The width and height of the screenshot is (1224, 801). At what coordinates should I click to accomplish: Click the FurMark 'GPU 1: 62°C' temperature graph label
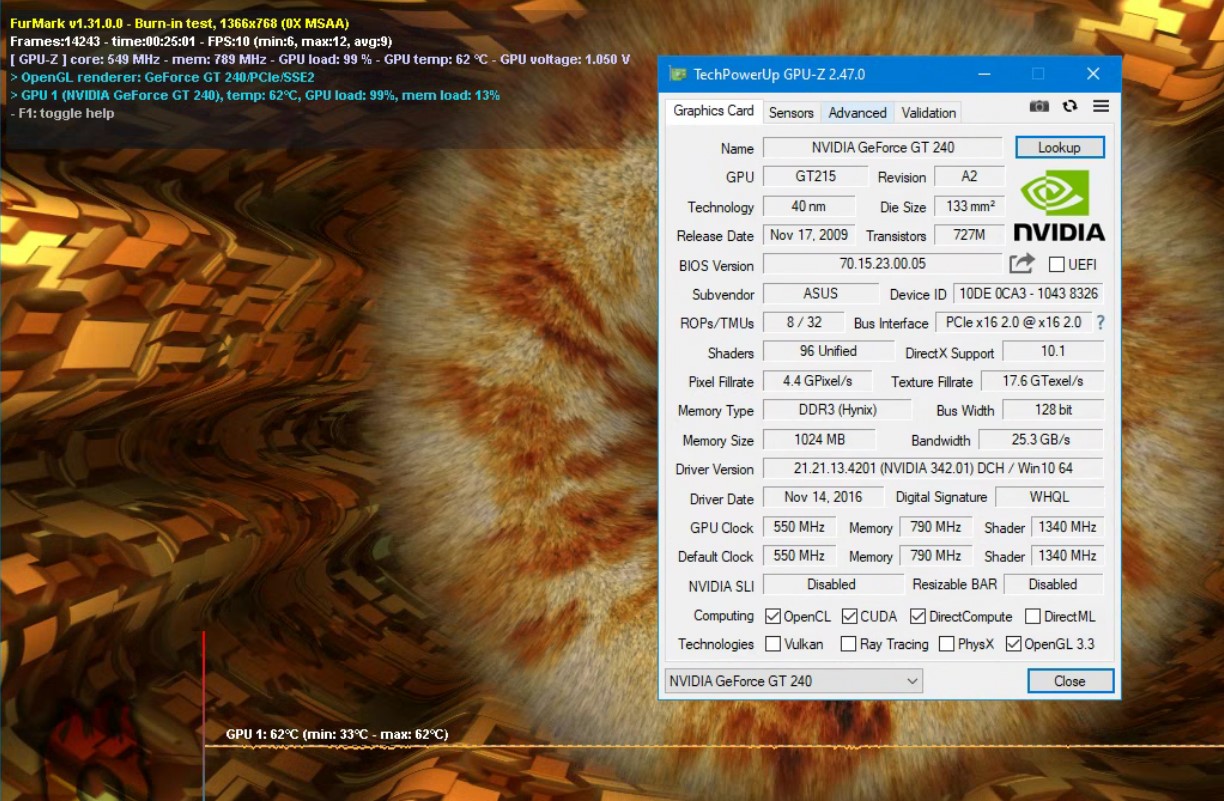point(337,734)
